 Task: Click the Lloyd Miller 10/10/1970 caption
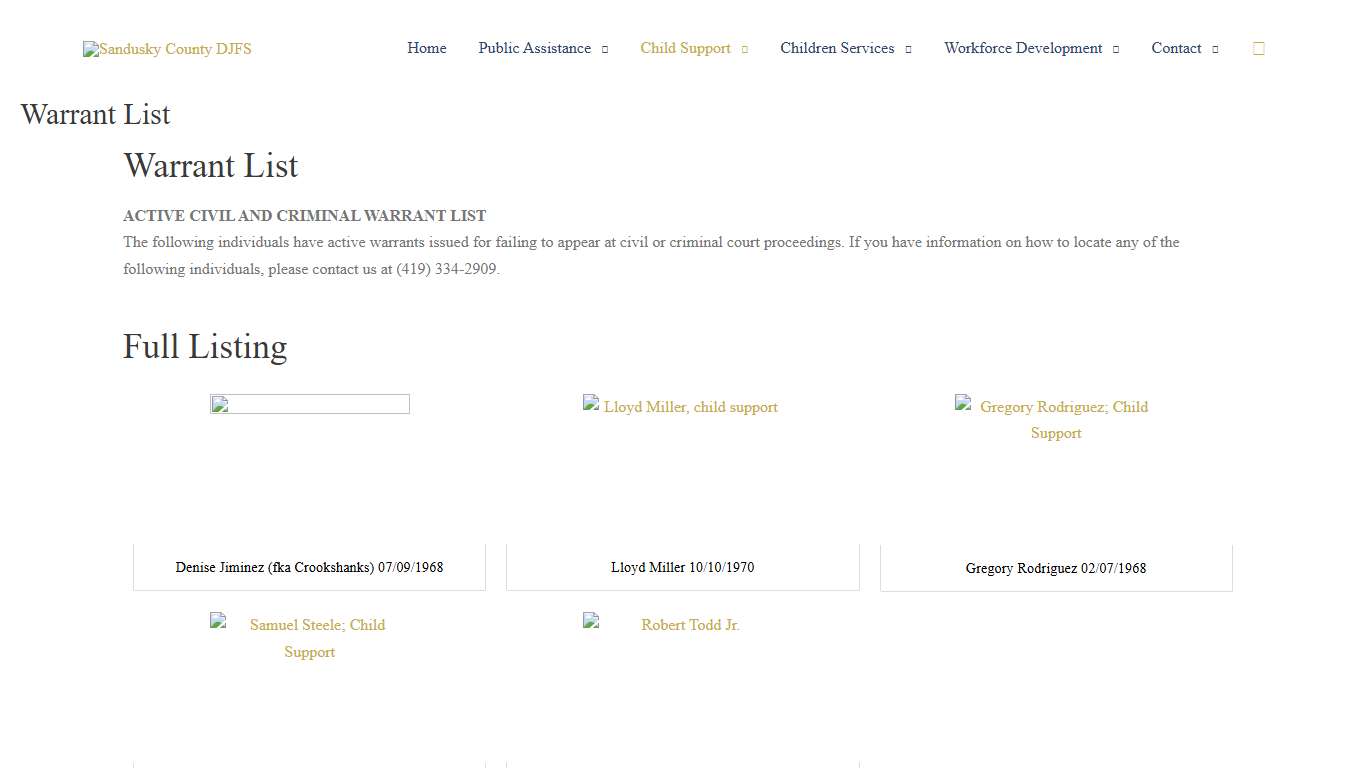tap(682, 567)
